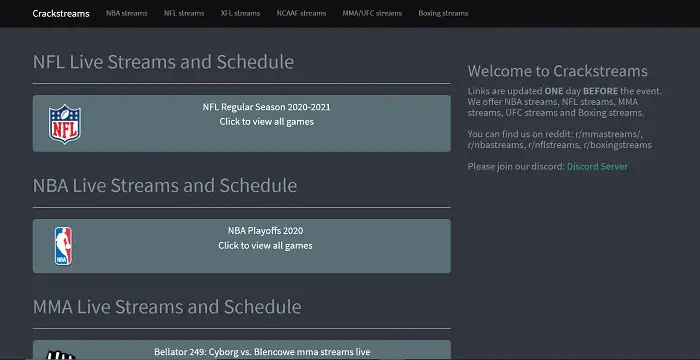This screenshot has width=700, height=360.
Task: Open NCAAF streams navigation item
Action: (301, 13)
